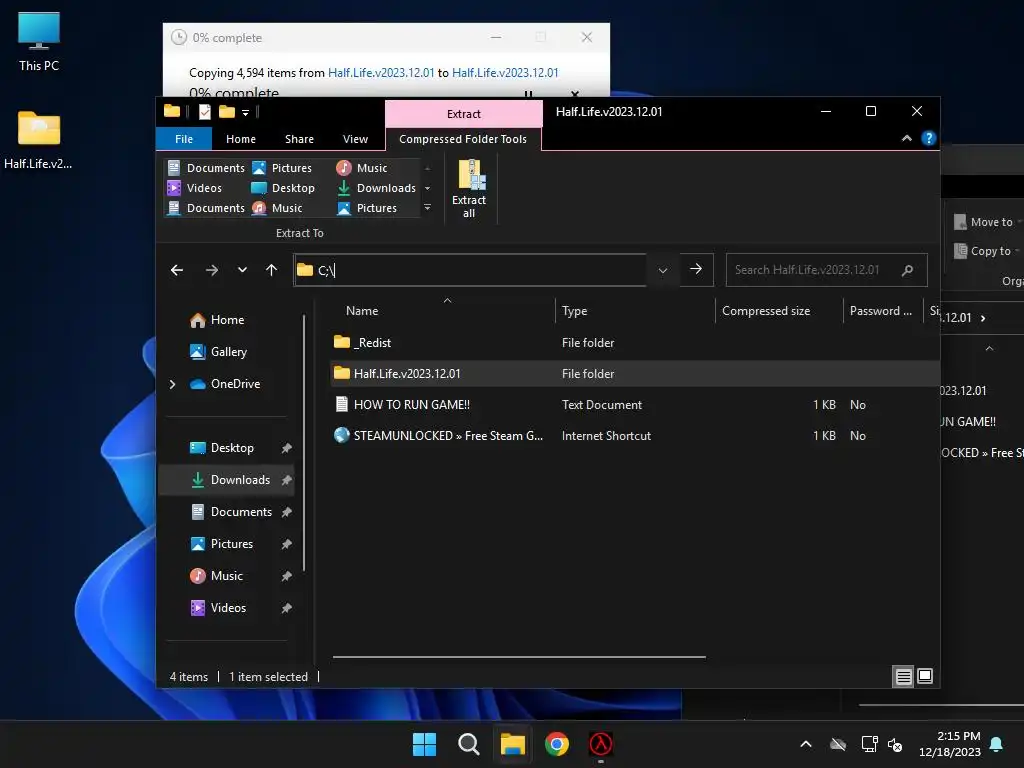The image size is (1024, 768).
Task: Open the File menu
Action: [184, 139]
